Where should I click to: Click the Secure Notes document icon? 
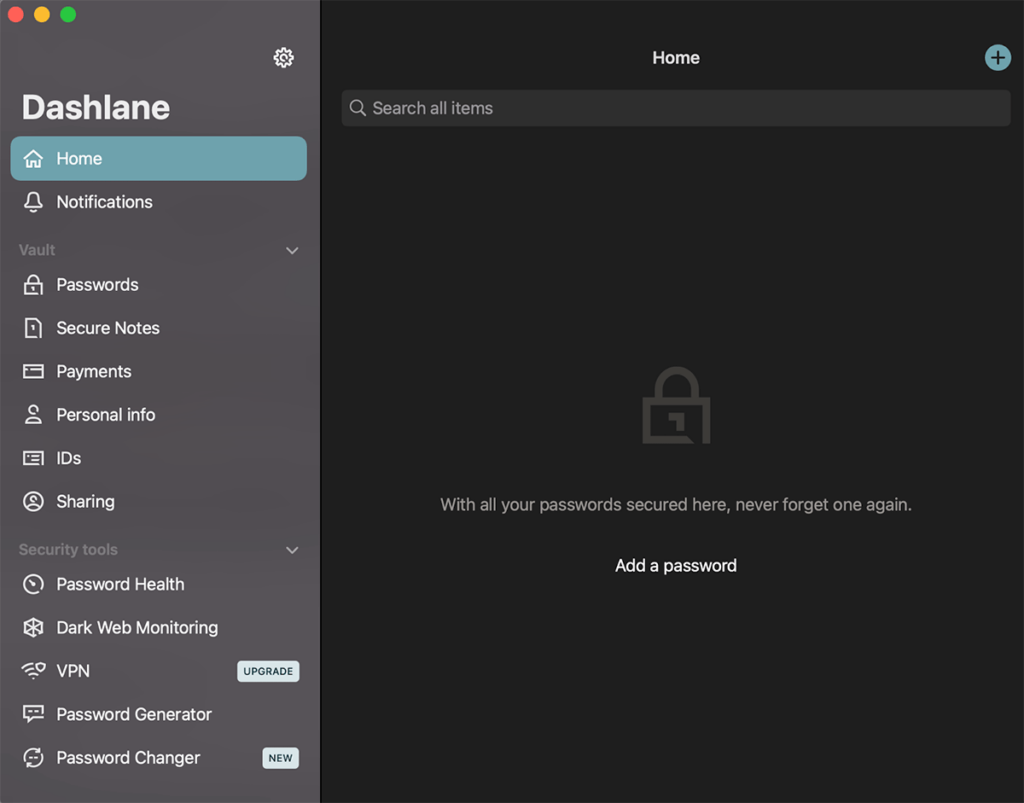pyautogui.click(x=33, y=328)
